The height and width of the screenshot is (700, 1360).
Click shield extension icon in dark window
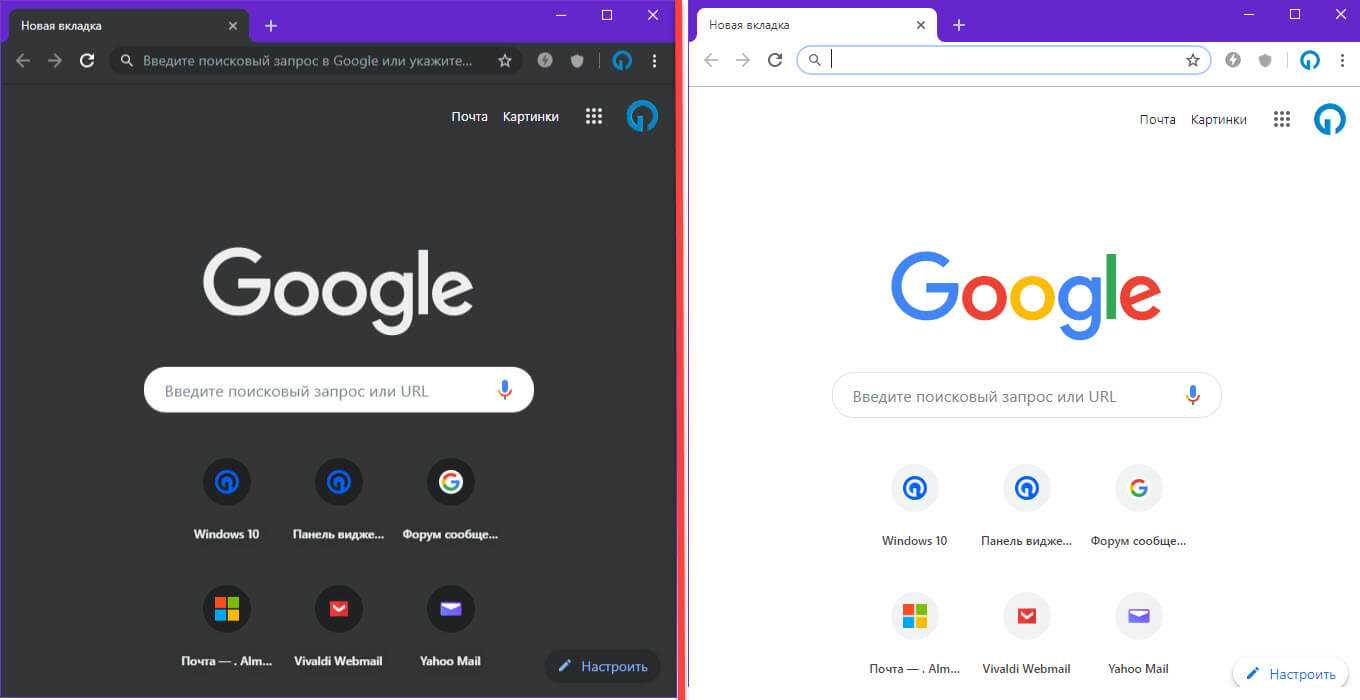(577, 61)
